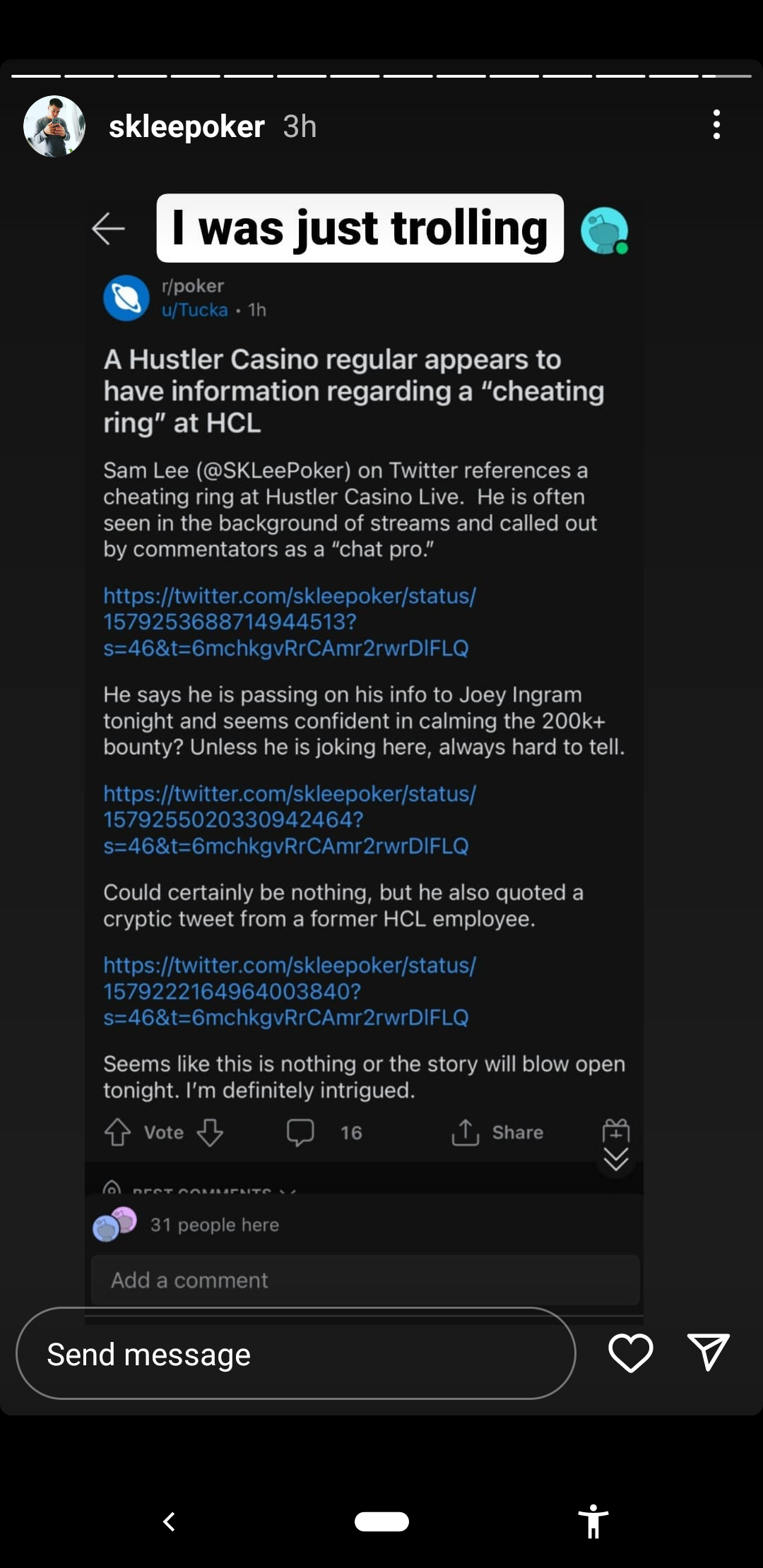
Task: Type in the Send message field
Action: pos(295,1353)
